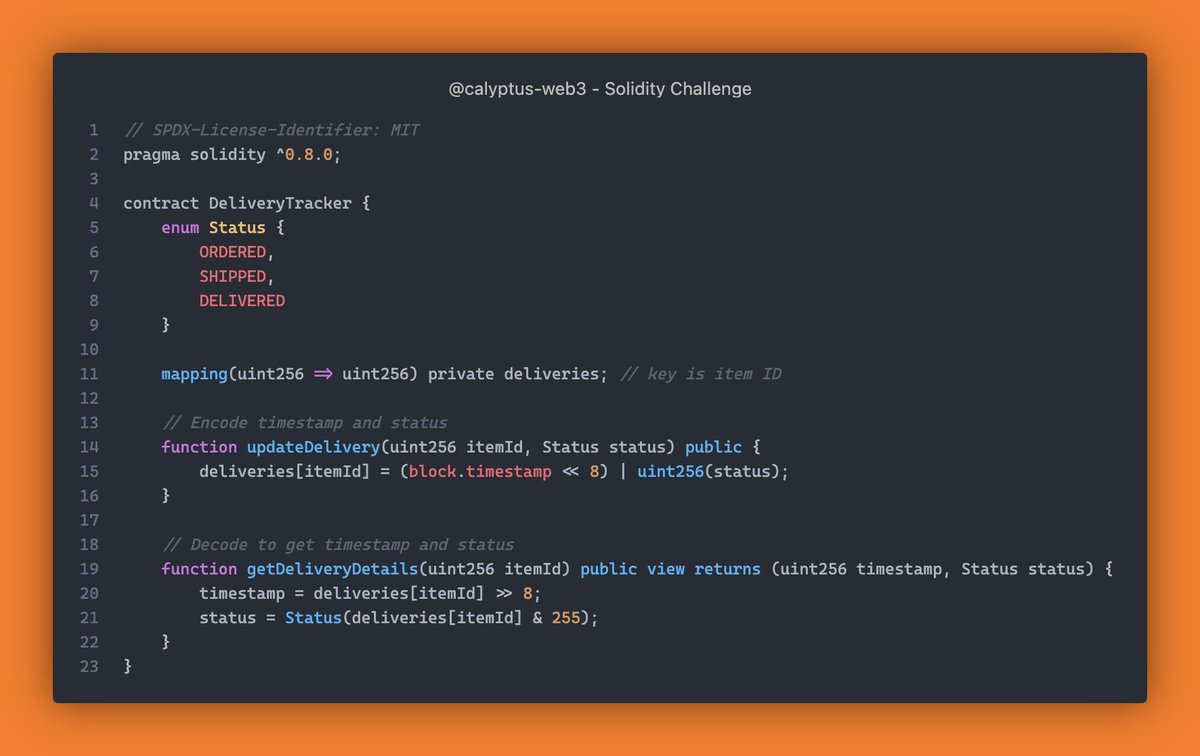Select the ORDERED enum value
Viewport: 1200px width, 756px height.
click(x=233, y=252)
